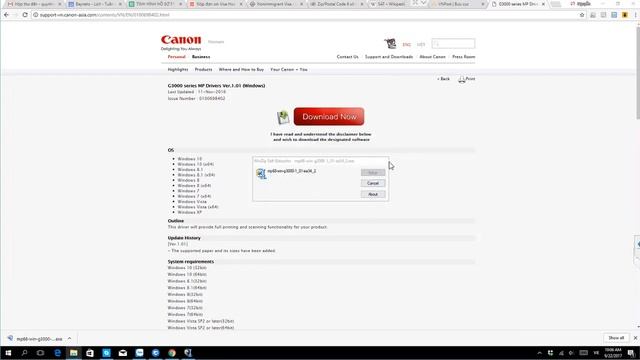Screen dimensions: 640x360
Task: Open Windows Start menu
Action: click(x=8, y=353)
